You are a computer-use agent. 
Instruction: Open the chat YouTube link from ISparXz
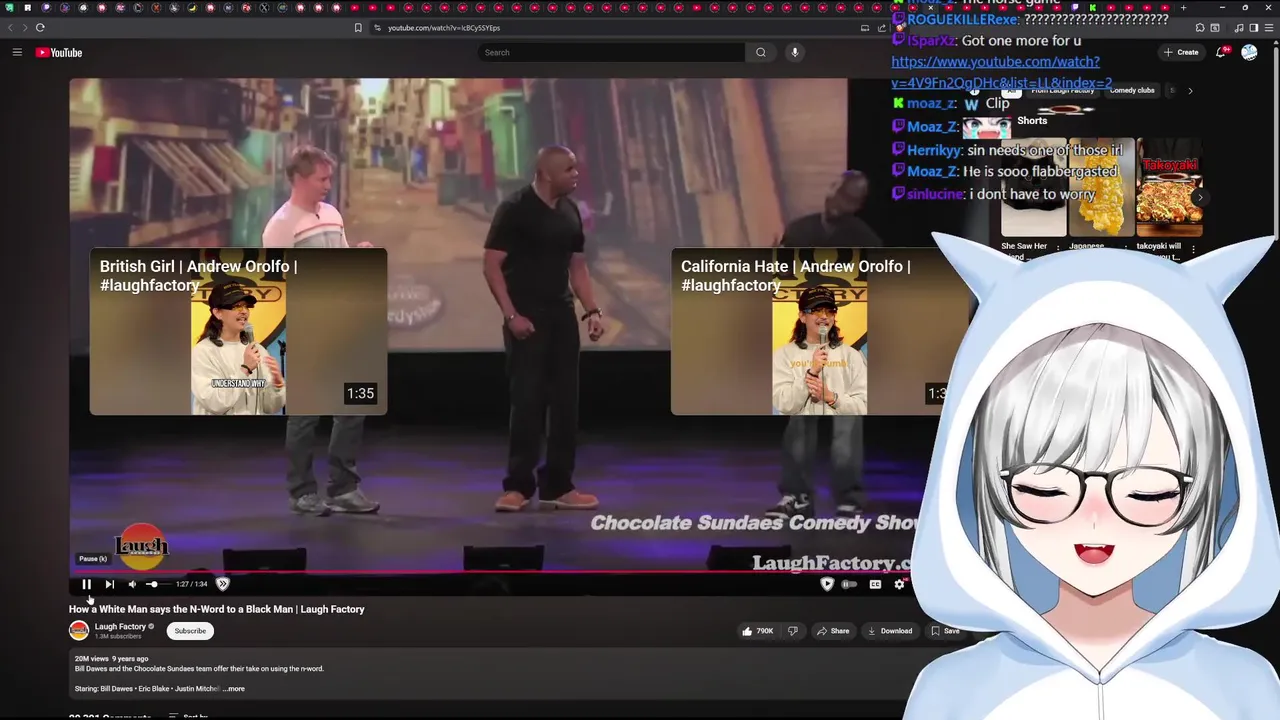pos(1001,72)
